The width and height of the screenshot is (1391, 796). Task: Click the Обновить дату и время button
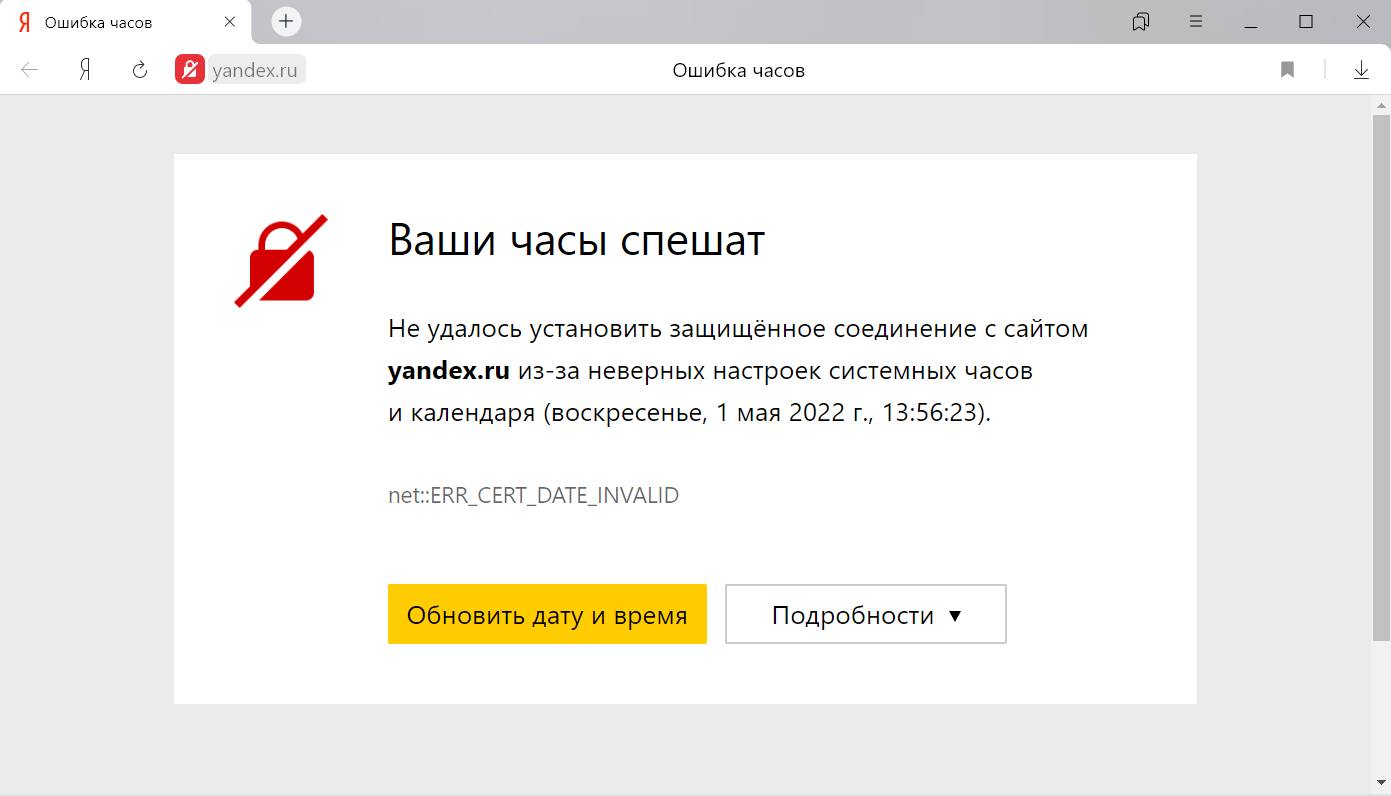tap(547, 614)
